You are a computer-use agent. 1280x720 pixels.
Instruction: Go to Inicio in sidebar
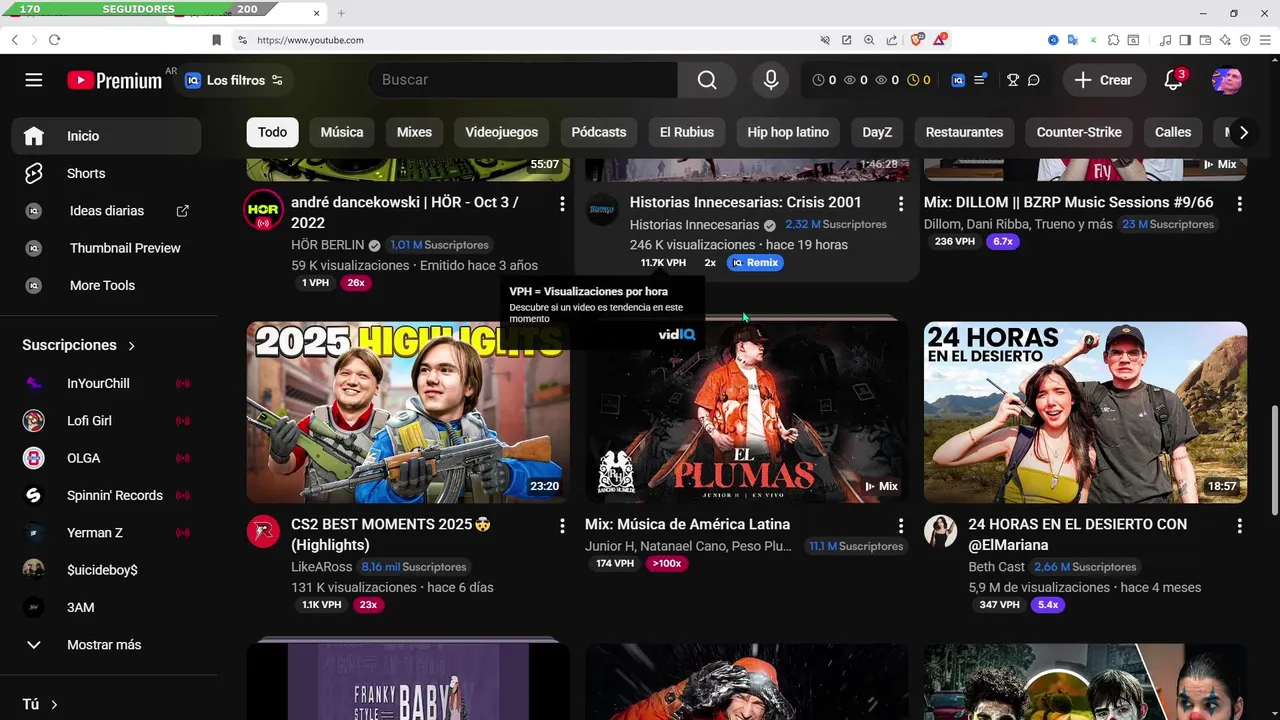click(x=106, y=136)
